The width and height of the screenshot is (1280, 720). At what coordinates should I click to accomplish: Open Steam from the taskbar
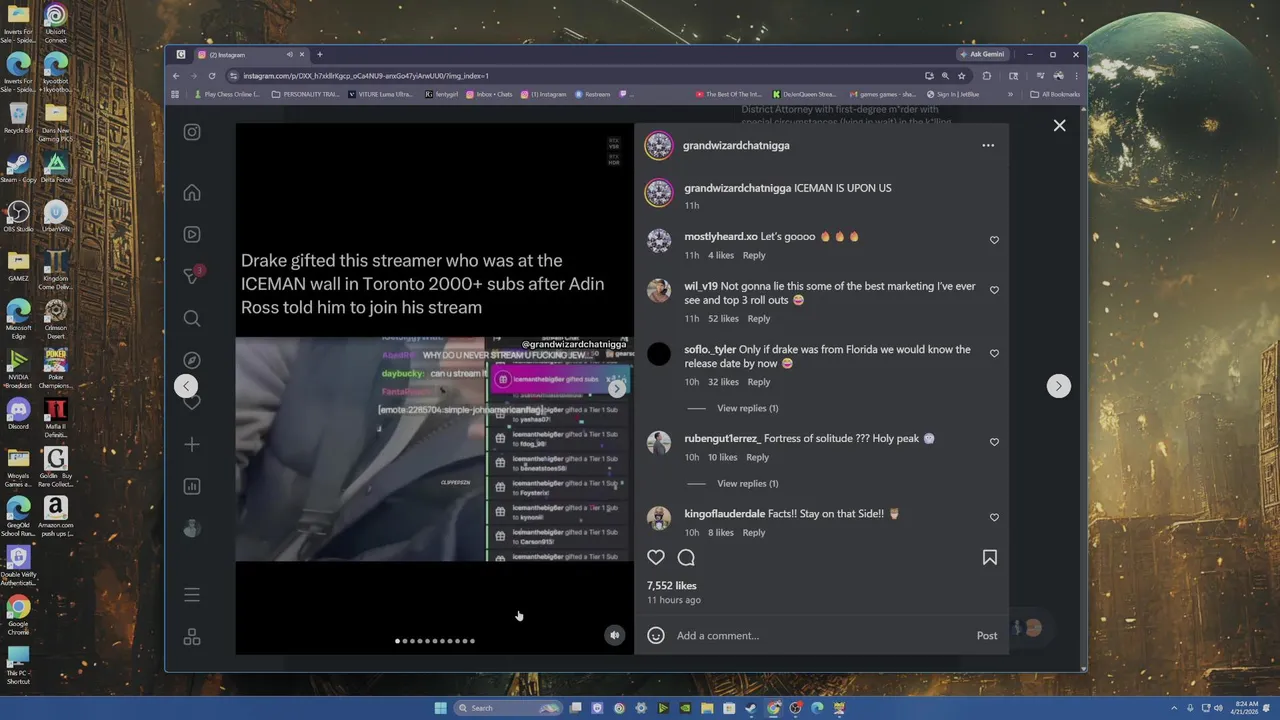point(751,708)
